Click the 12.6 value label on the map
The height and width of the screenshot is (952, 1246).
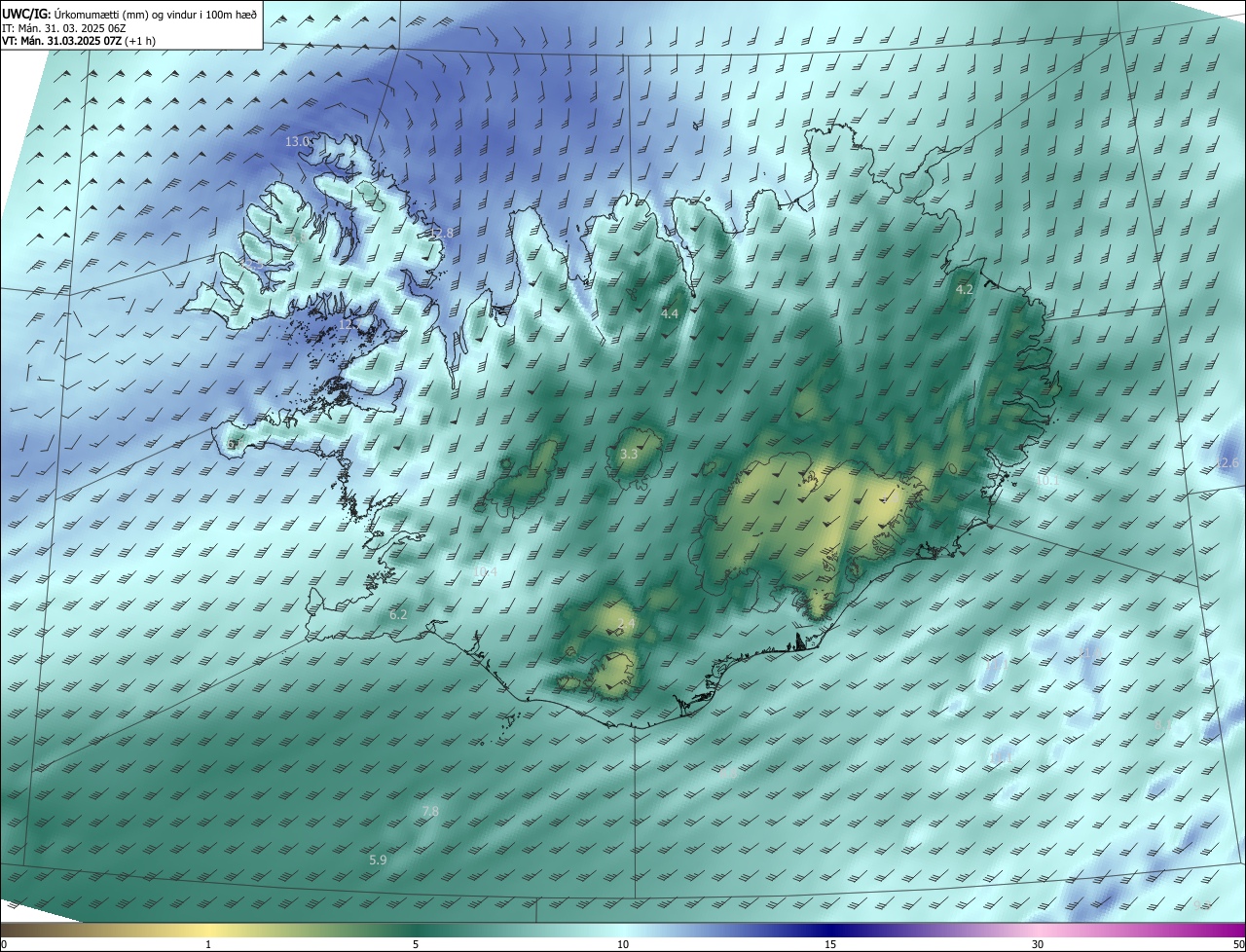[x=1227, y=463]
